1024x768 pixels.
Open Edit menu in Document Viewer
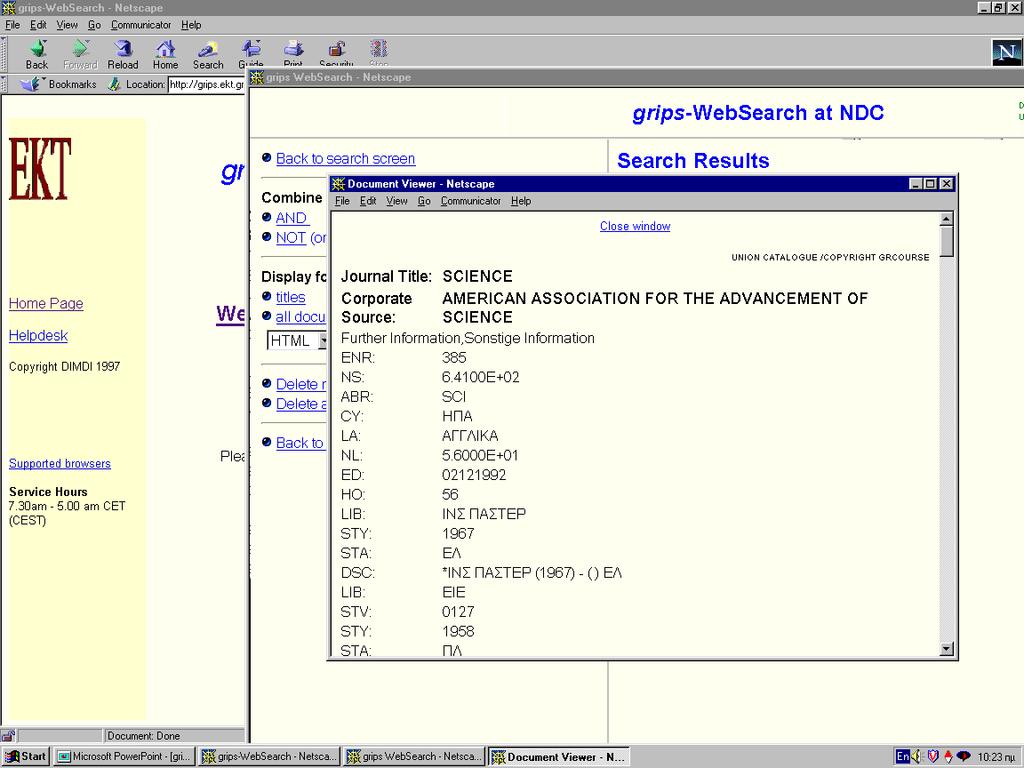coord(368,201)
